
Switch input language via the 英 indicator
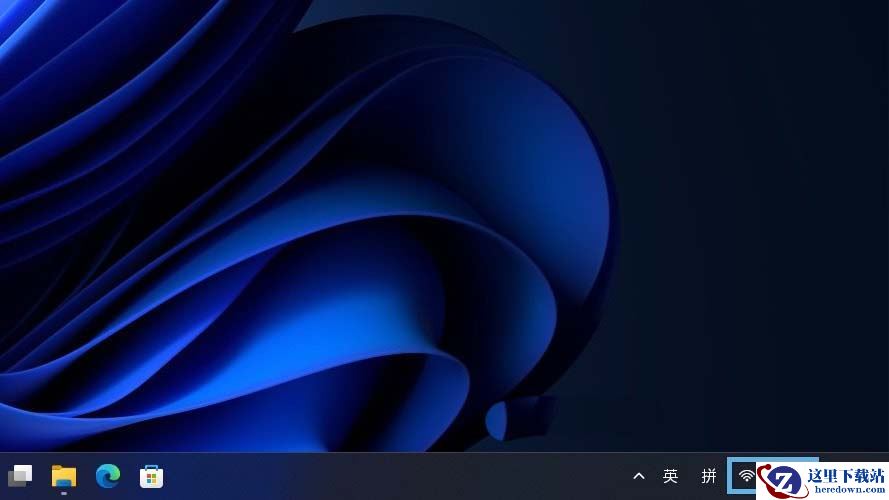click(x=670, y=476)
